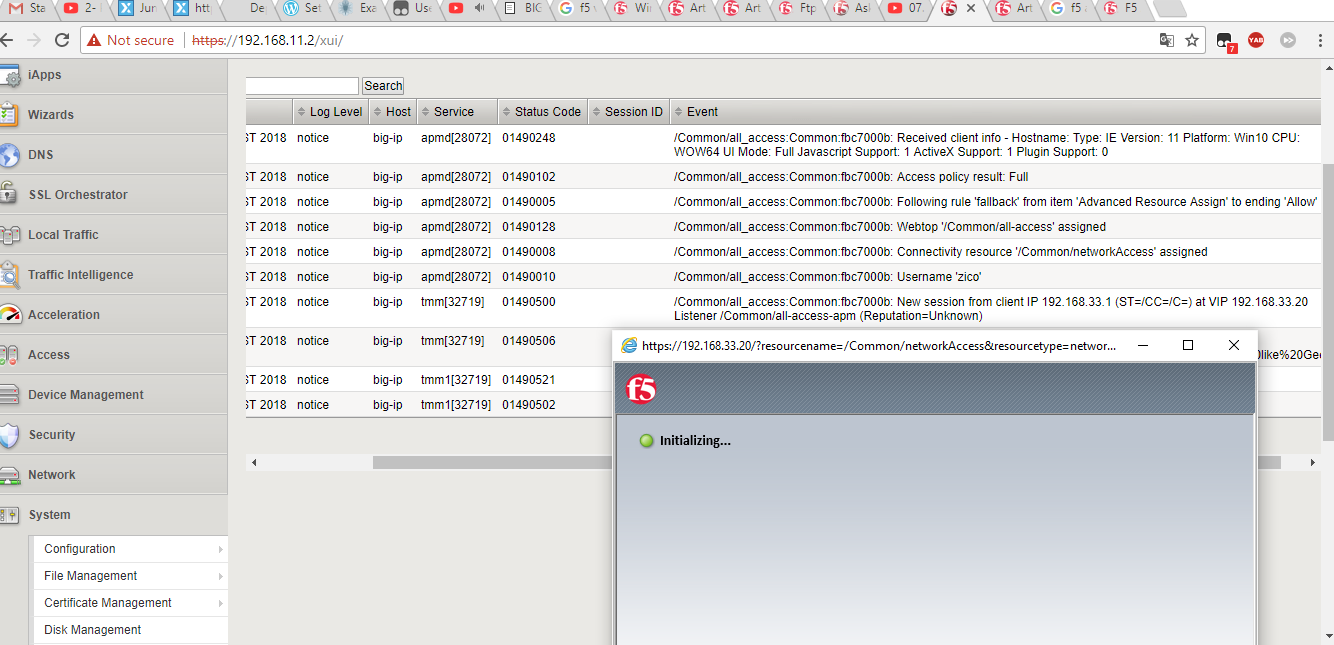This screenshot has height=645, width=1334.
Task: Click inside the search text field
Action: point(302,85)
